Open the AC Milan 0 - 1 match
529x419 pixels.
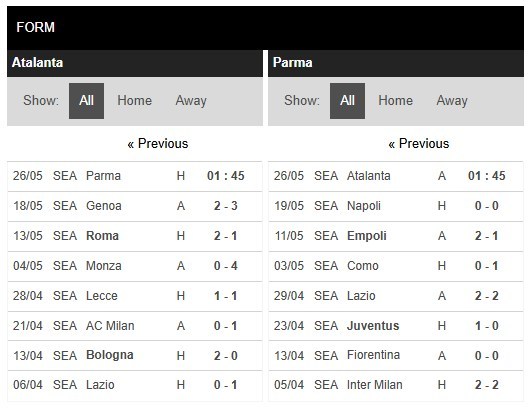point(135,326)
